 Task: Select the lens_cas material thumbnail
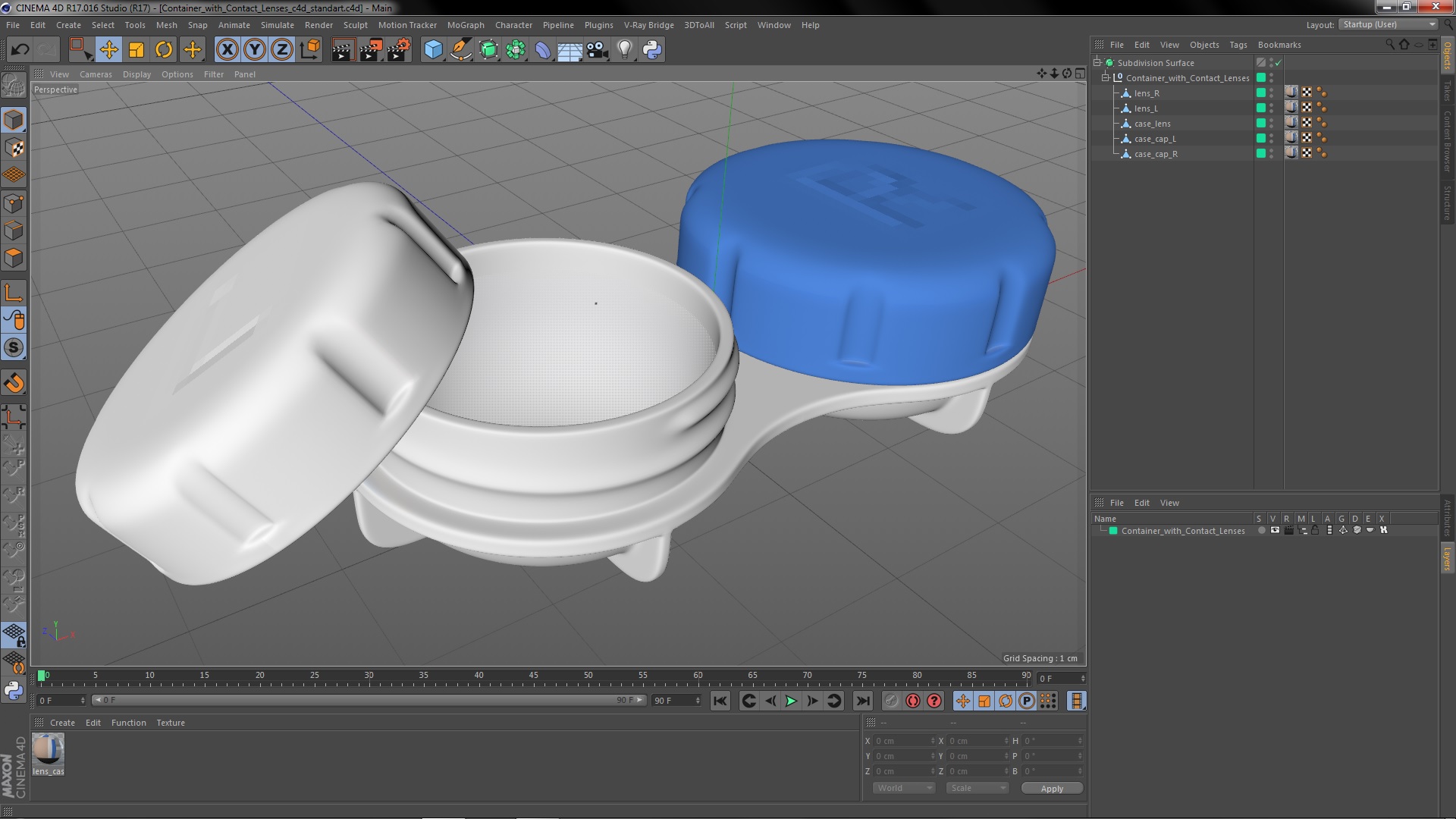[48, 750]
